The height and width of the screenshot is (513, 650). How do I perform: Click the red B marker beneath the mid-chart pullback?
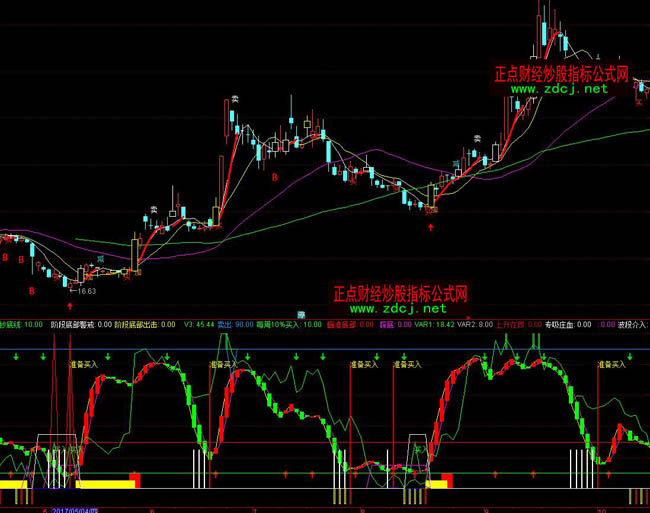[275, 177]
